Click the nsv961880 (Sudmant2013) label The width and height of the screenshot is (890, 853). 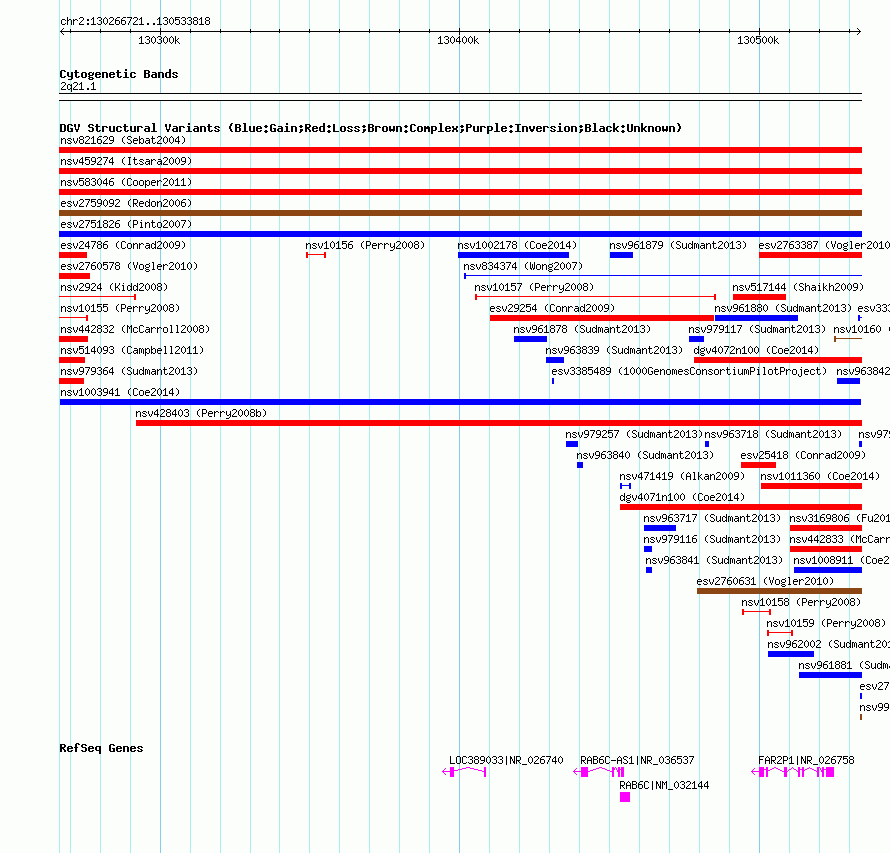click(783, 308)
